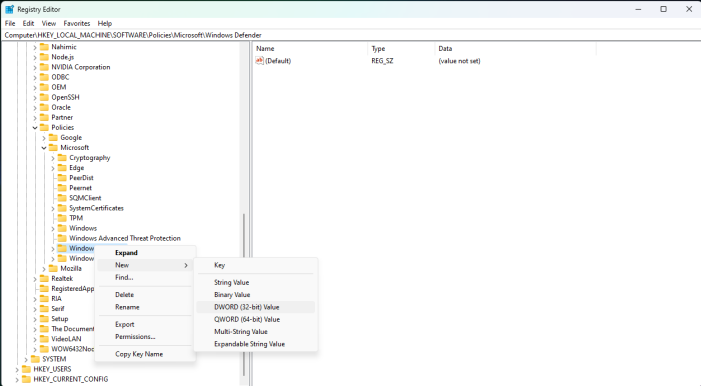This screenshot has width=701, height=386.
Task: Open the File menu
Action: 10,23
